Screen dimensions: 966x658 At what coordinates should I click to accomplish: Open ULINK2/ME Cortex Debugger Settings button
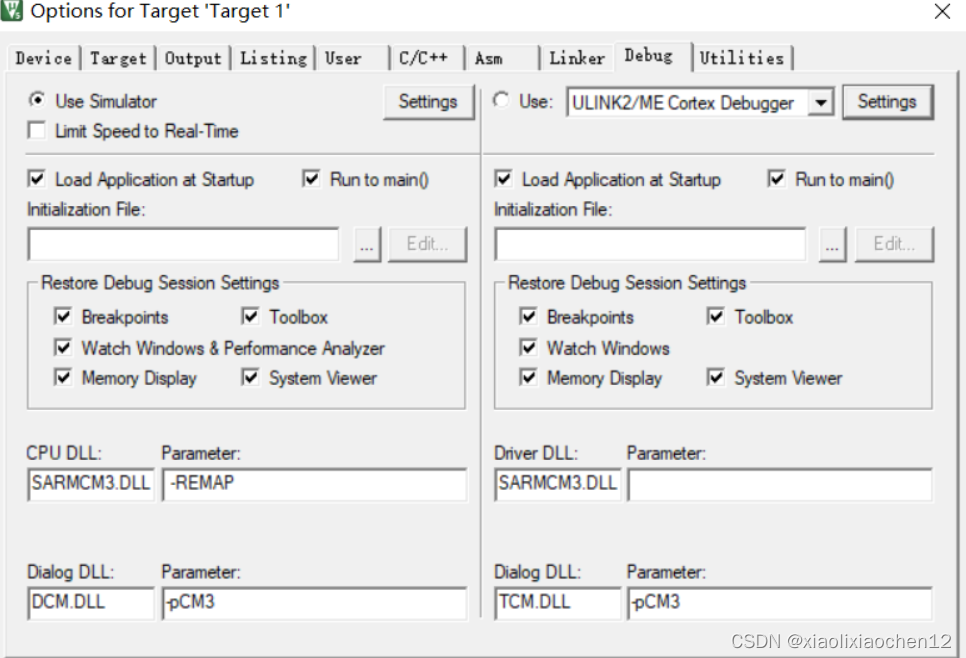pyautogui.click(x=887, y=102)
